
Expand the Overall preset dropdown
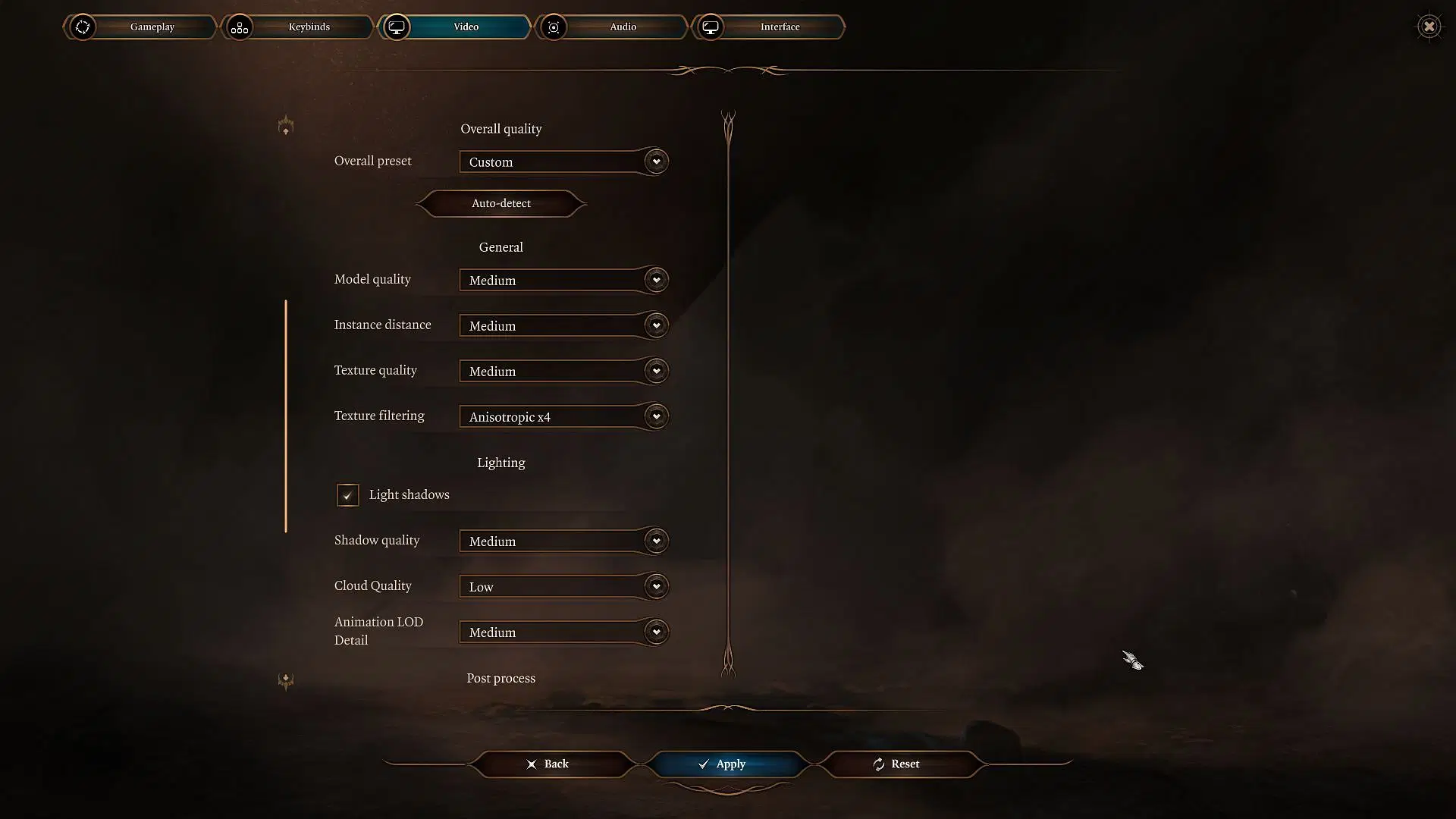(655, 161)
